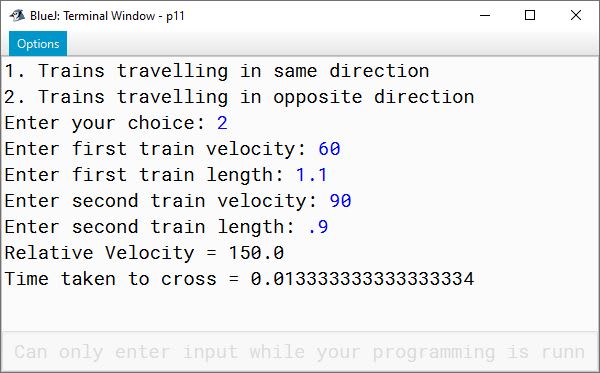Click the entered choice value 2
The width and height of the screenshot is (600, 373).
[x=222, y=123]
